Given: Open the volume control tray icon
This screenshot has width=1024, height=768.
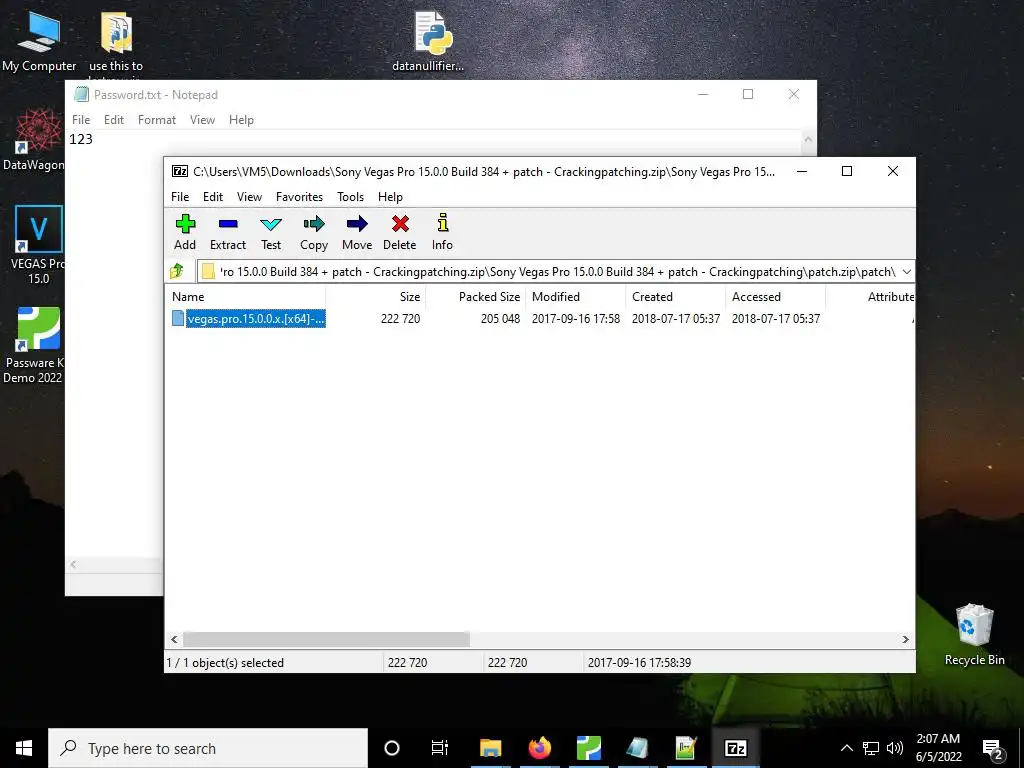Looking at the screenshot, I should coord(895,748).
